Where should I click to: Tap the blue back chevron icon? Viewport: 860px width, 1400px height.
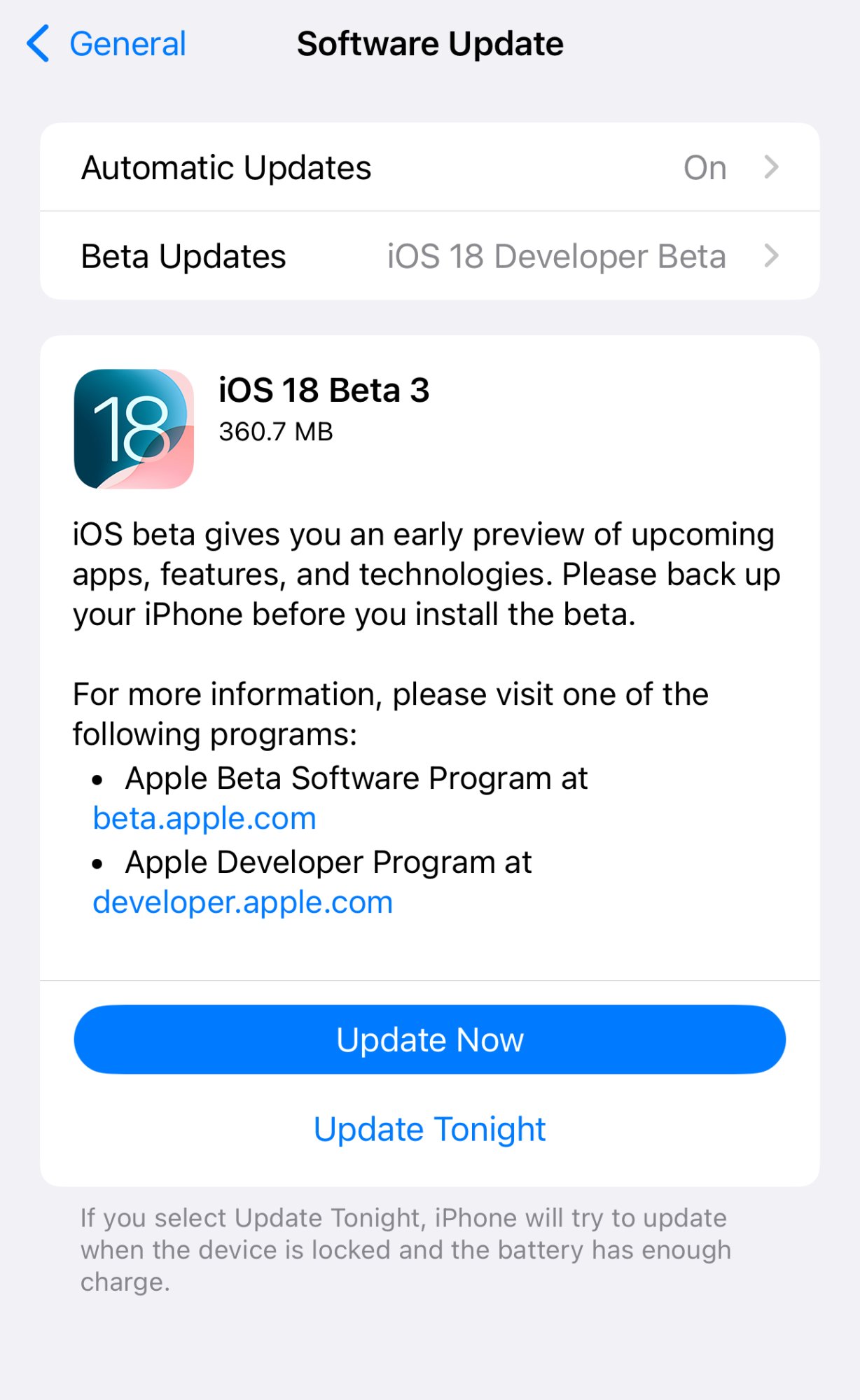tap(38, 43)
